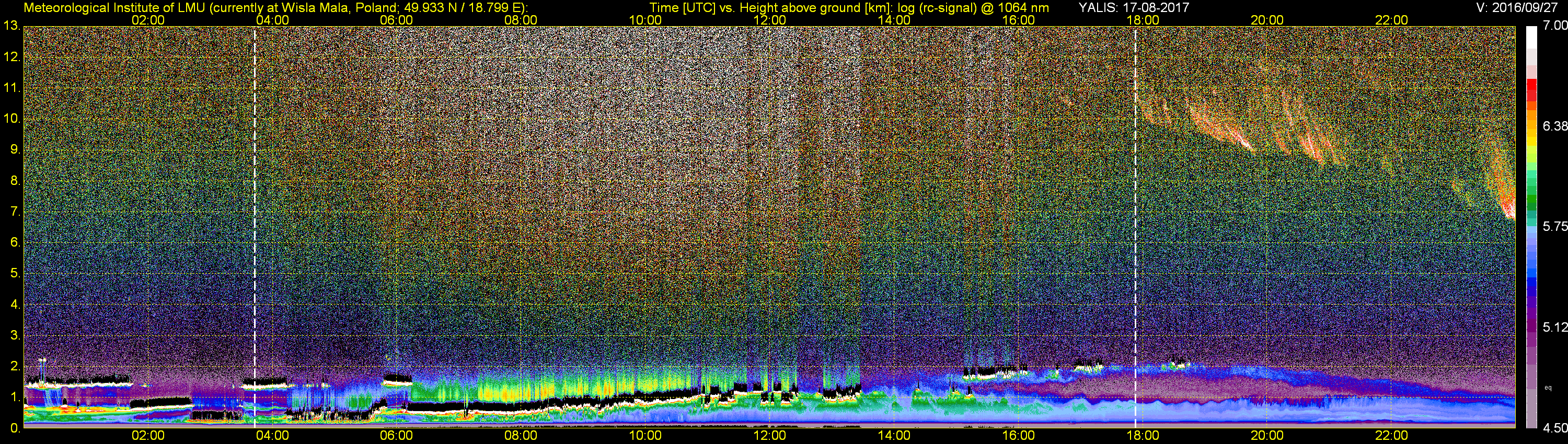The height and width of the screenshot is (444, 1568).
Task: Click the 16:00 label on the bottom time axis
Action: tap(1018, 436)
